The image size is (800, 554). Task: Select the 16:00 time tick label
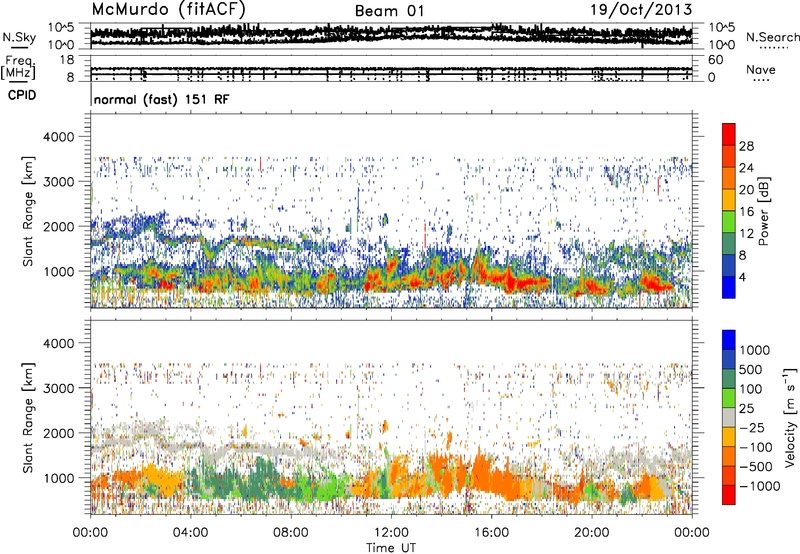[491, 533]
